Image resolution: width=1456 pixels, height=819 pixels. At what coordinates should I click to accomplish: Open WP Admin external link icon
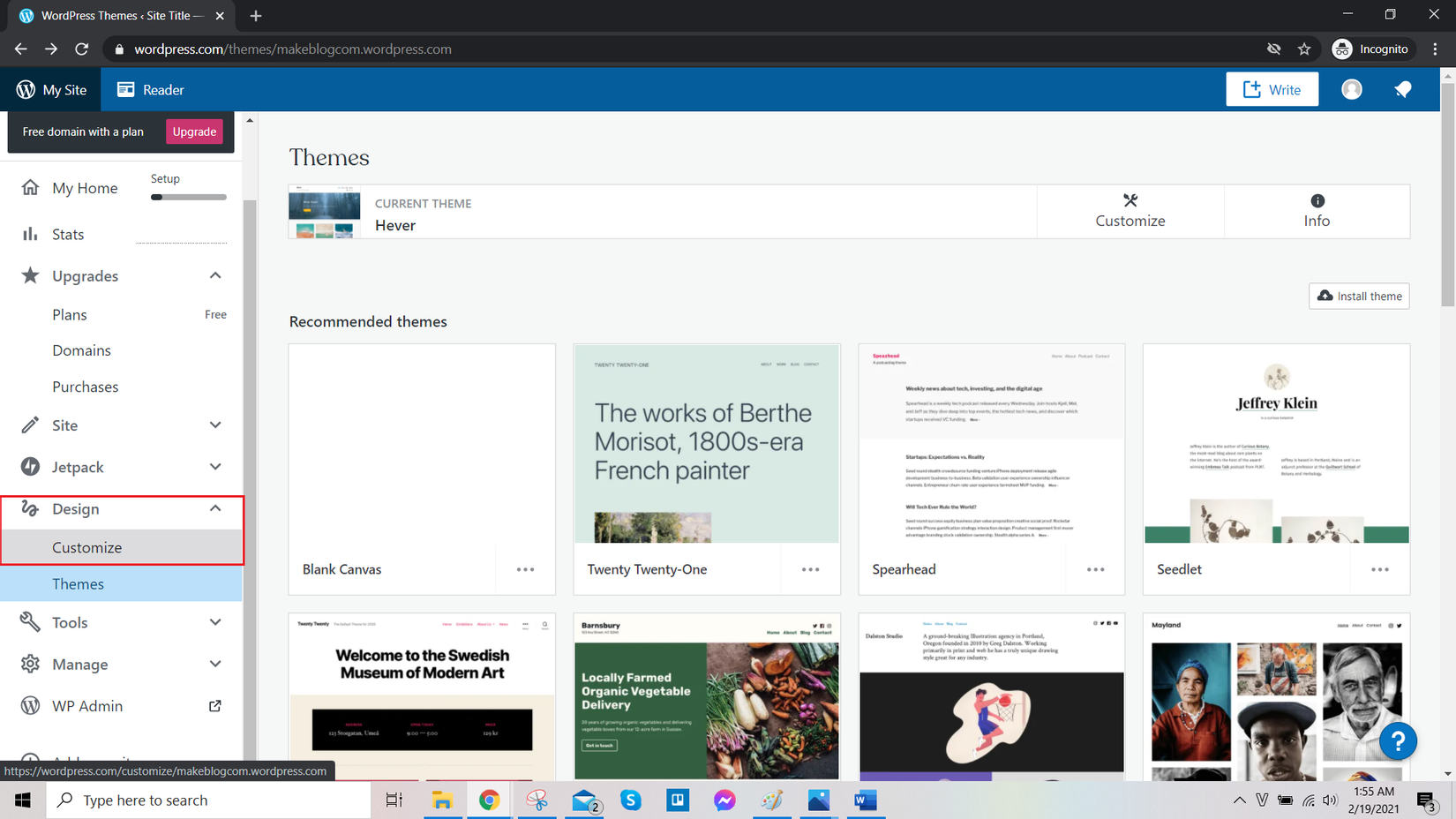pyautogui.click(x=214, y=706)
